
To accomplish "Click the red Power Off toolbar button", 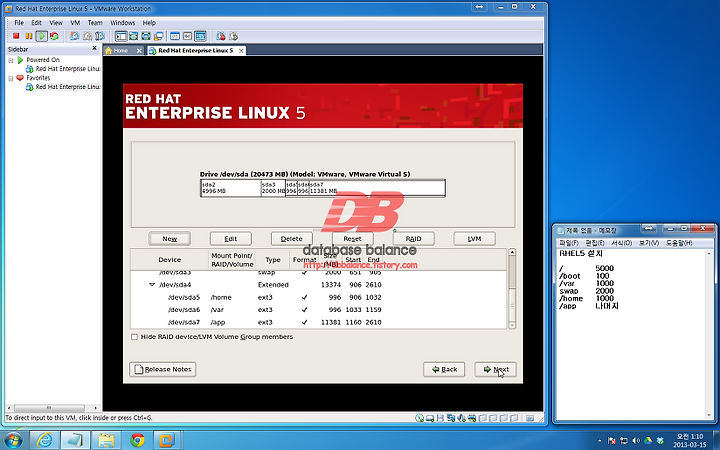I will pos(16,36).
